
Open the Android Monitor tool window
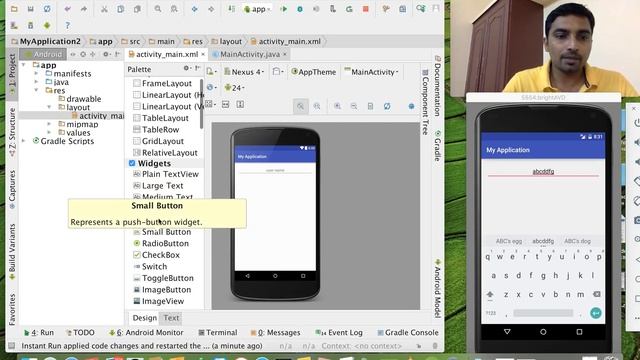[x=146, y=333]
